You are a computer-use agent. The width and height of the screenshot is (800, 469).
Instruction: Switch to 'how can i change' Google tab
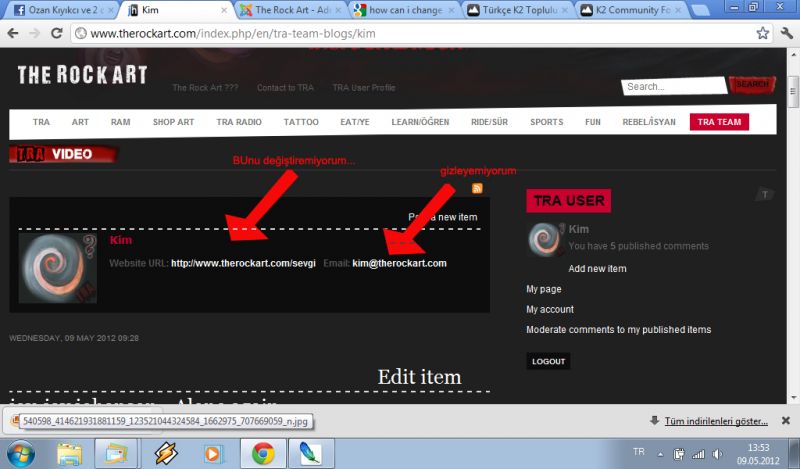404,10
